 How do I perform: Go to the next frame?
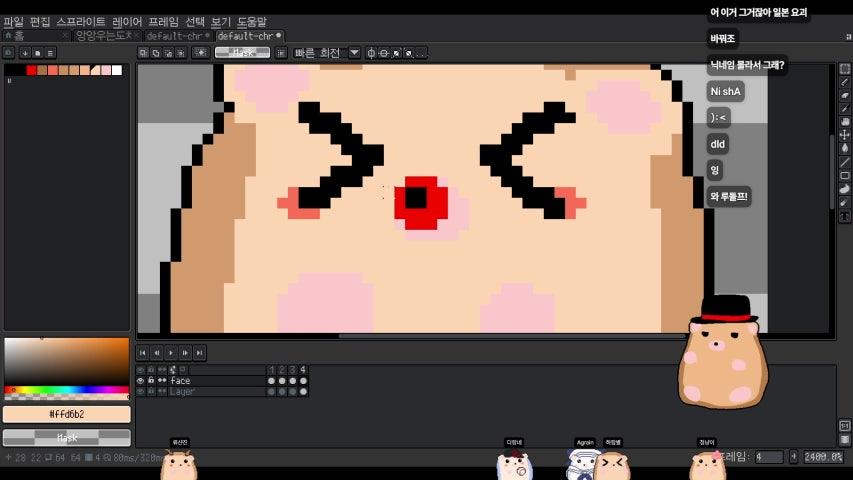coord(185,353)
